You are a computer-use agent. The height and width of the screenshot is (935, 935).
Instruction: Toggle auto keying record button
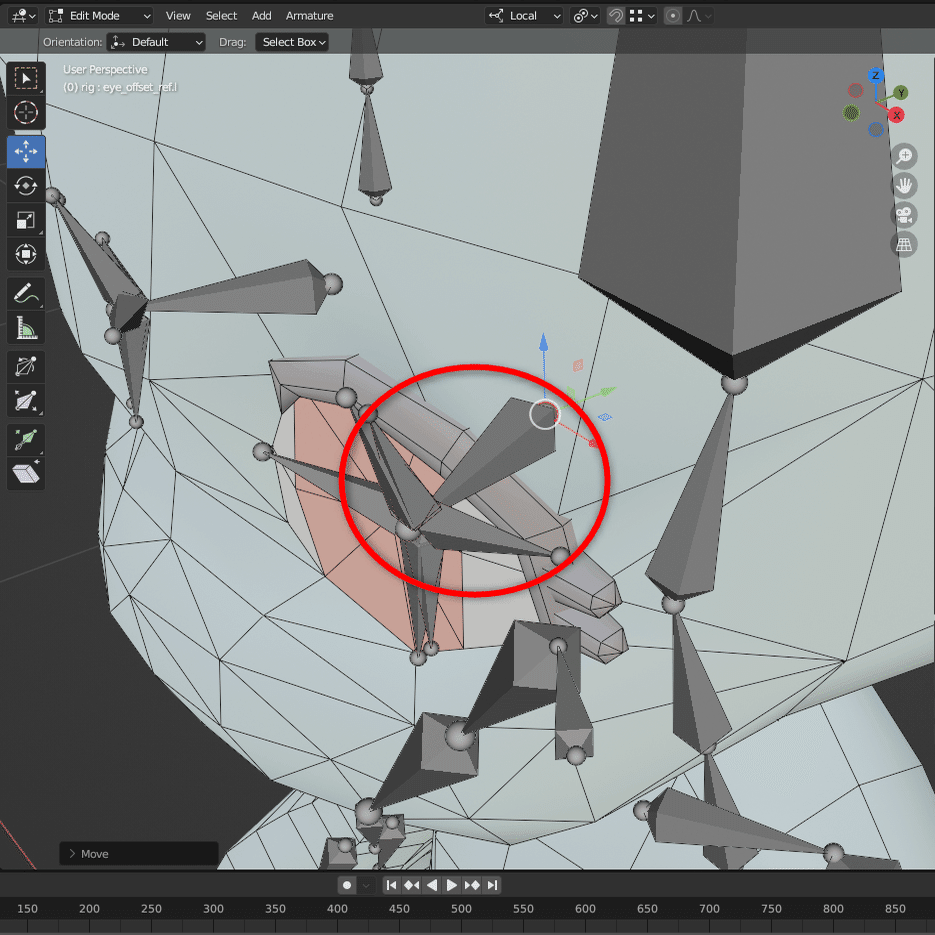(347, 885)
